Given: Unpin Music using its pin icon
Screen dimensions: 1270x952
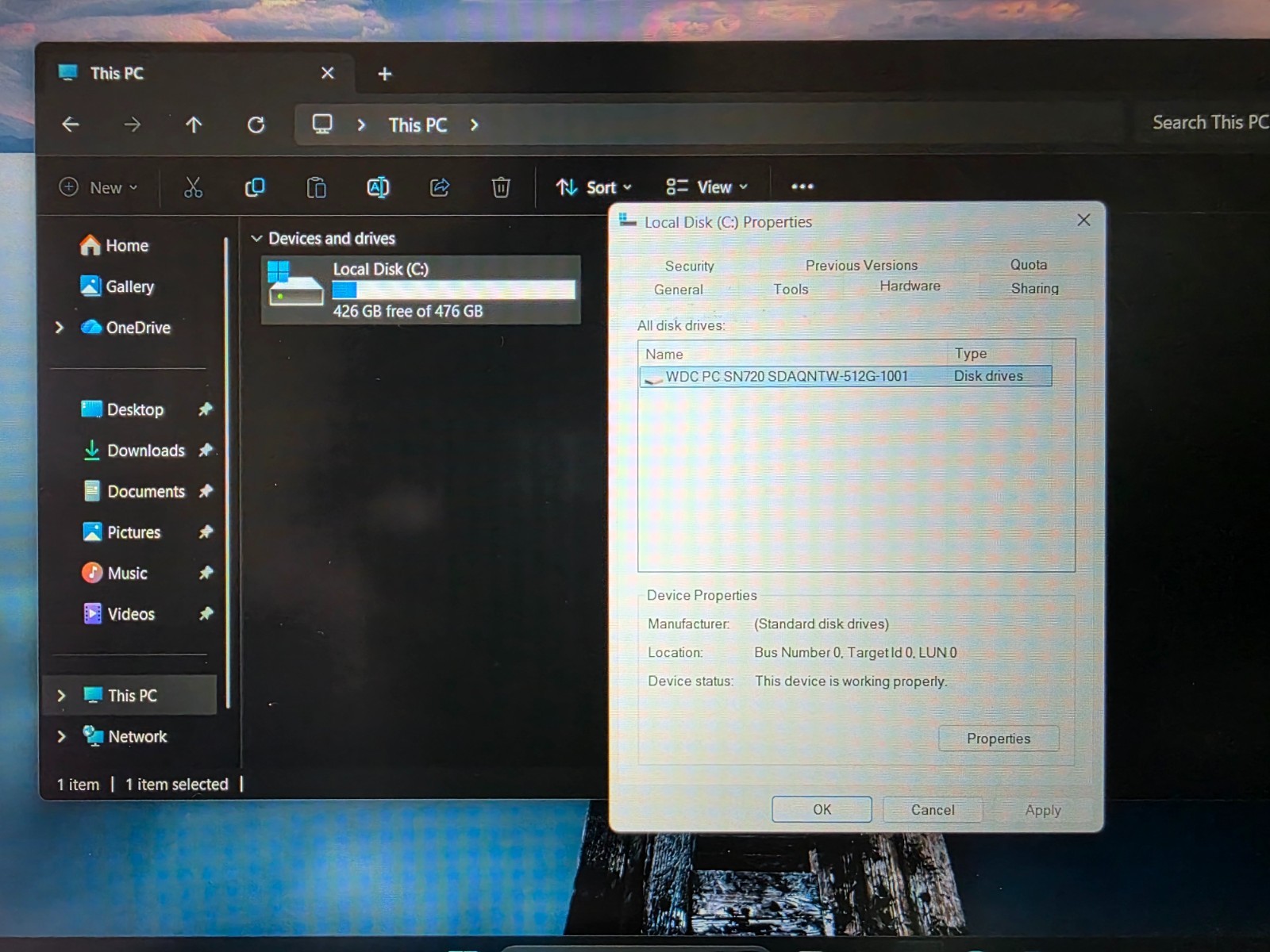Looking at the screenshot, I should [x=206, y=573].
